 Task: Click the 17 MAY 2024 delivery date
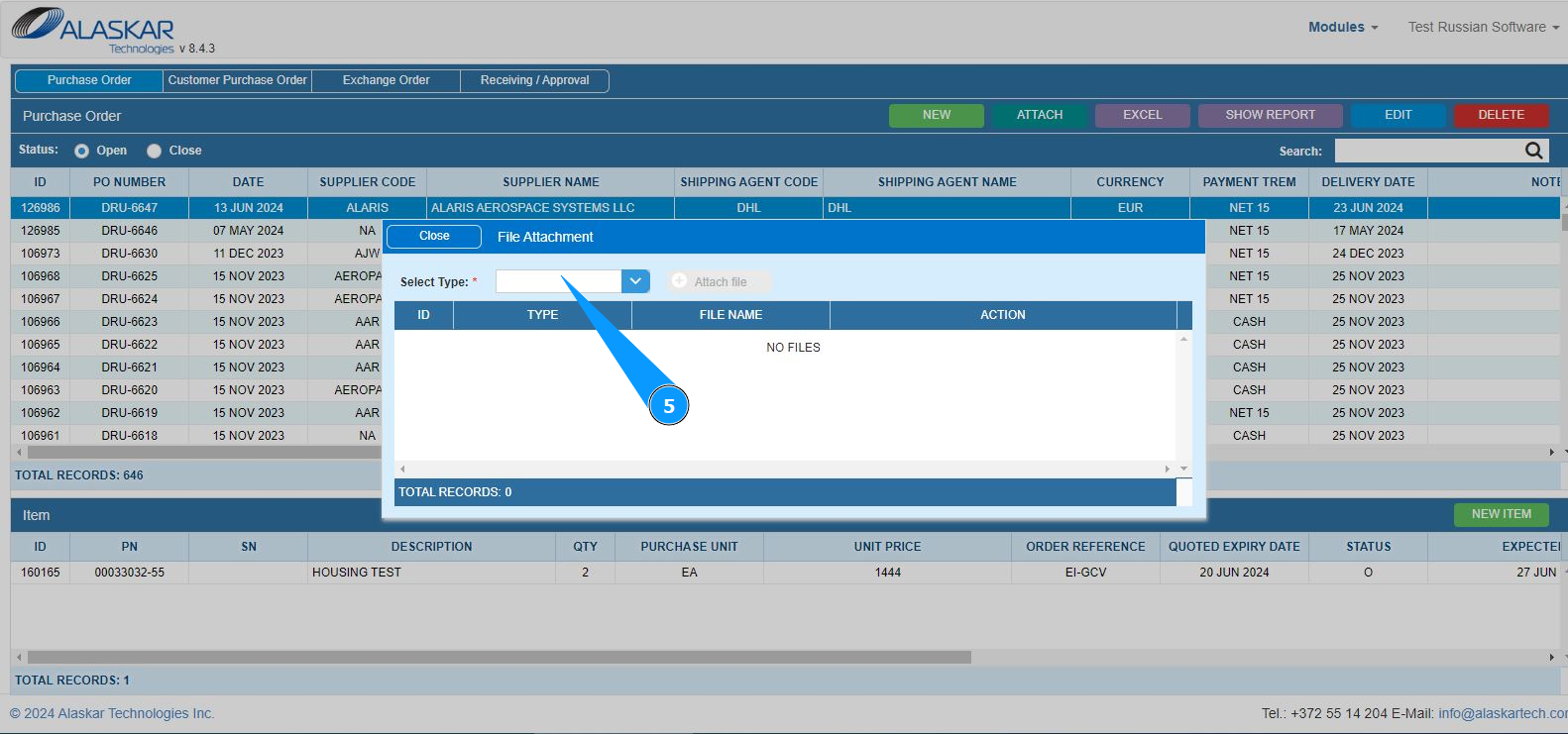click(x=1369, y=231)
